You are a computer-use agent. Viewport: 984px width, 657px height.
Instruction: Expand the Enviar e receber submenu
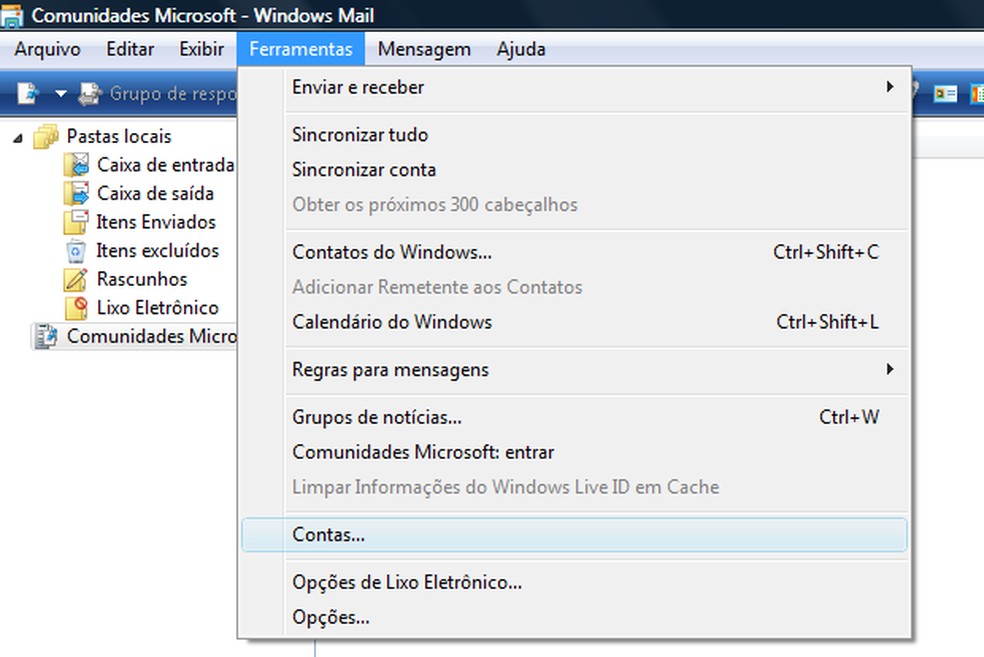890,87
